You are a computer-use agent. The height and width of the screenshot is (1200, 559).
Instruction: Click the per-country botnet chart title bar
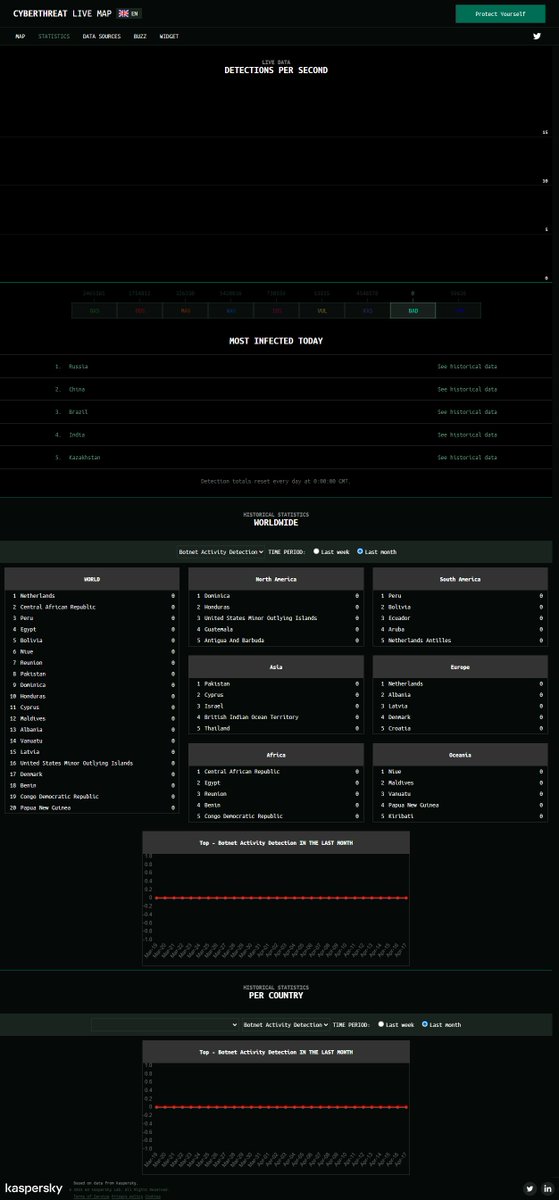pos(276,1052)
